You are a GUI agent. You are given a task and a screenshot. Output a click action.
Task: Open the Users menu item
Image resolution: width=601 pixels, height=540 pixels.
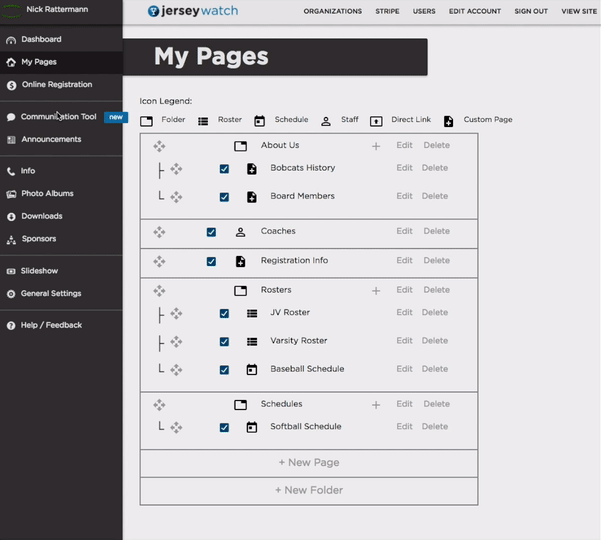[x=424, y=11]
